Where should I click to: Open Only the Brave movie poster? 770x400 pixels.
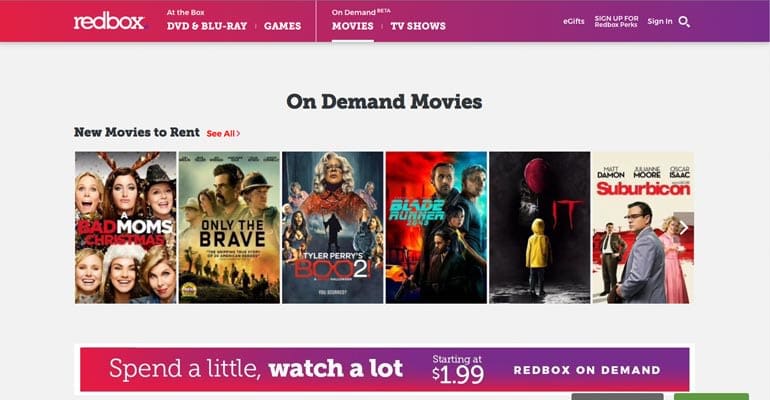point(229,227)
